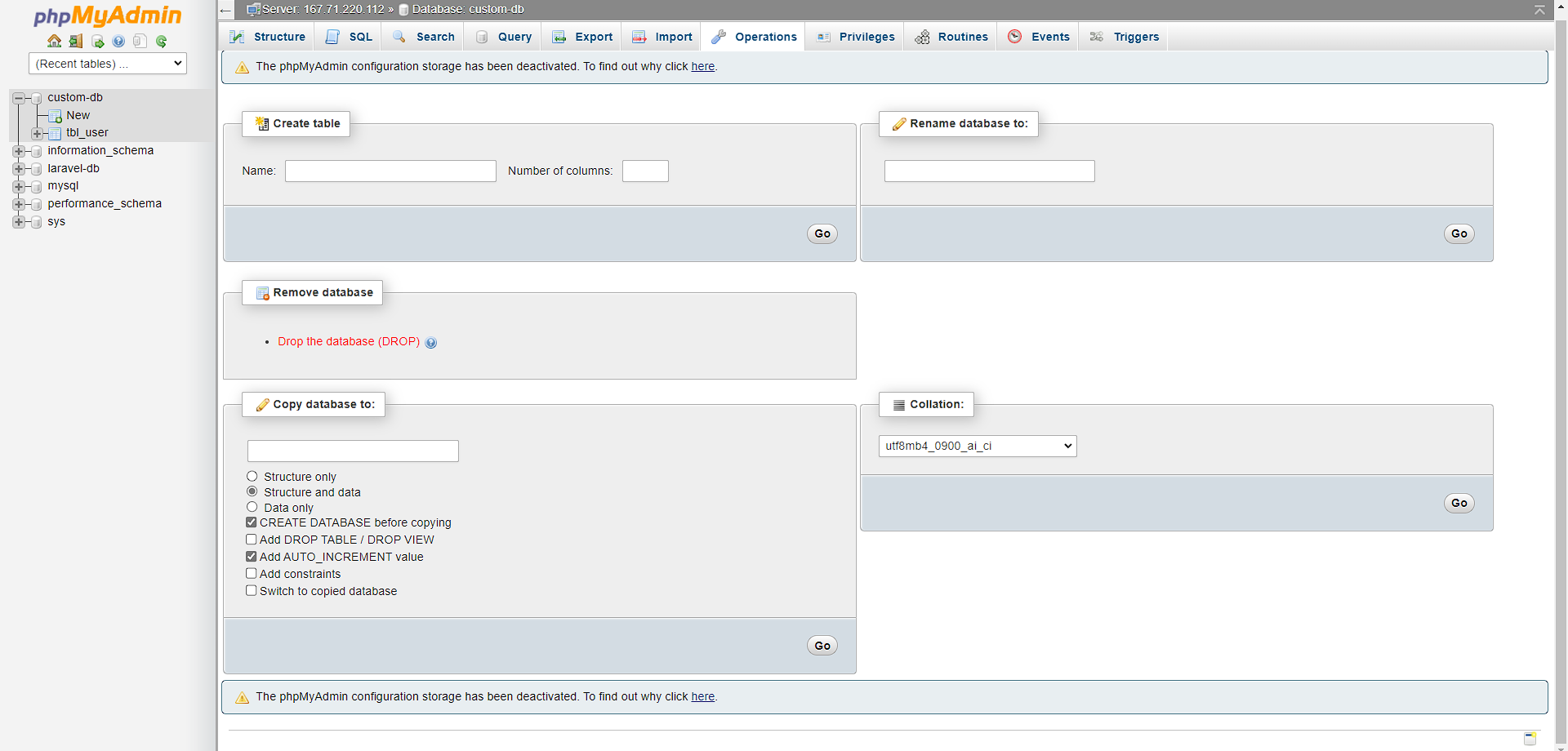Enable the Add constraints checkbox
Image resolution: width=1568 pixels, height=751 pixels.
[x=252, y=574]
